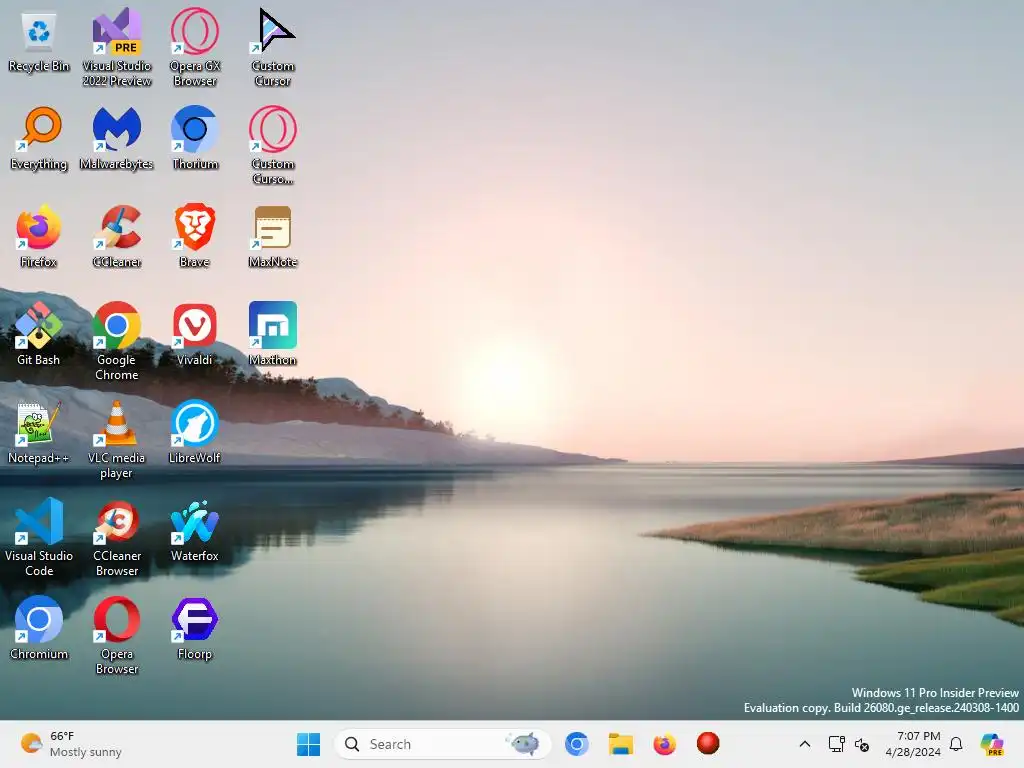1024x768 pixels.
Task: Open the weather widget showing 66°F
Action: [71, 744]
